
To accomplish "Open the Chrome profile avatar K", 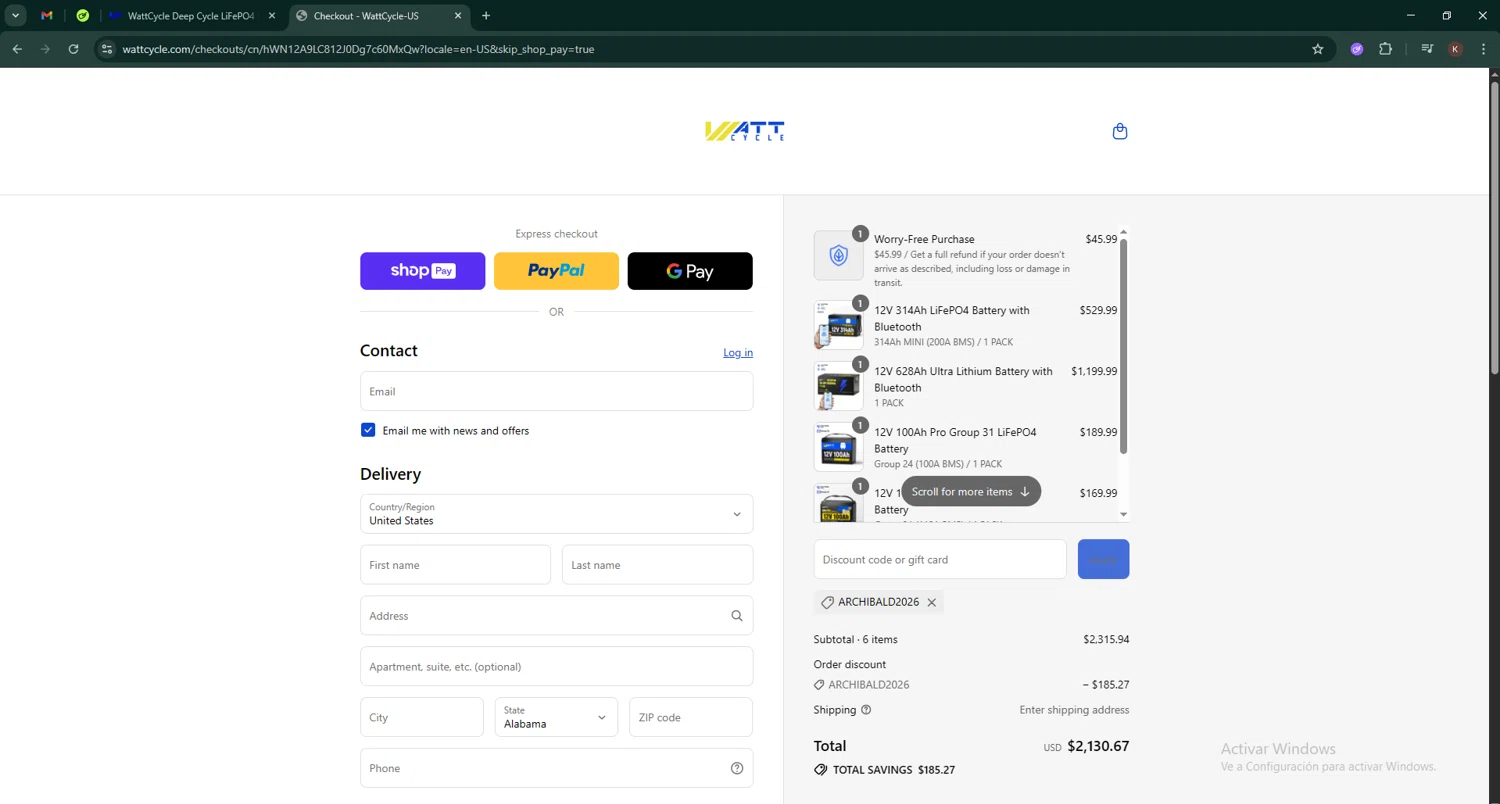I will 1455,49.
